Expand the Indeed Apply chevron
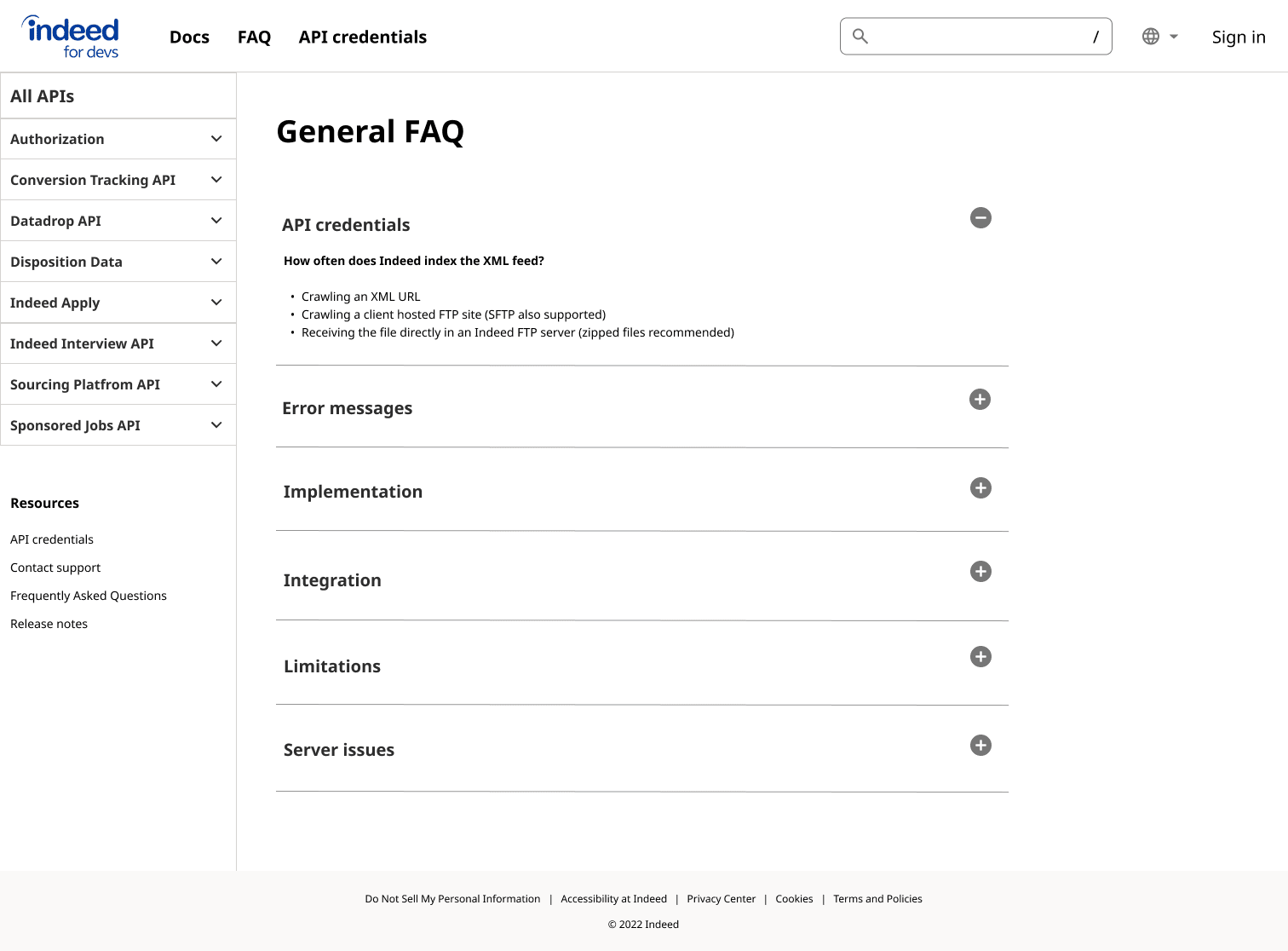Screen dimensions: 1288x951 coord(216,303)
